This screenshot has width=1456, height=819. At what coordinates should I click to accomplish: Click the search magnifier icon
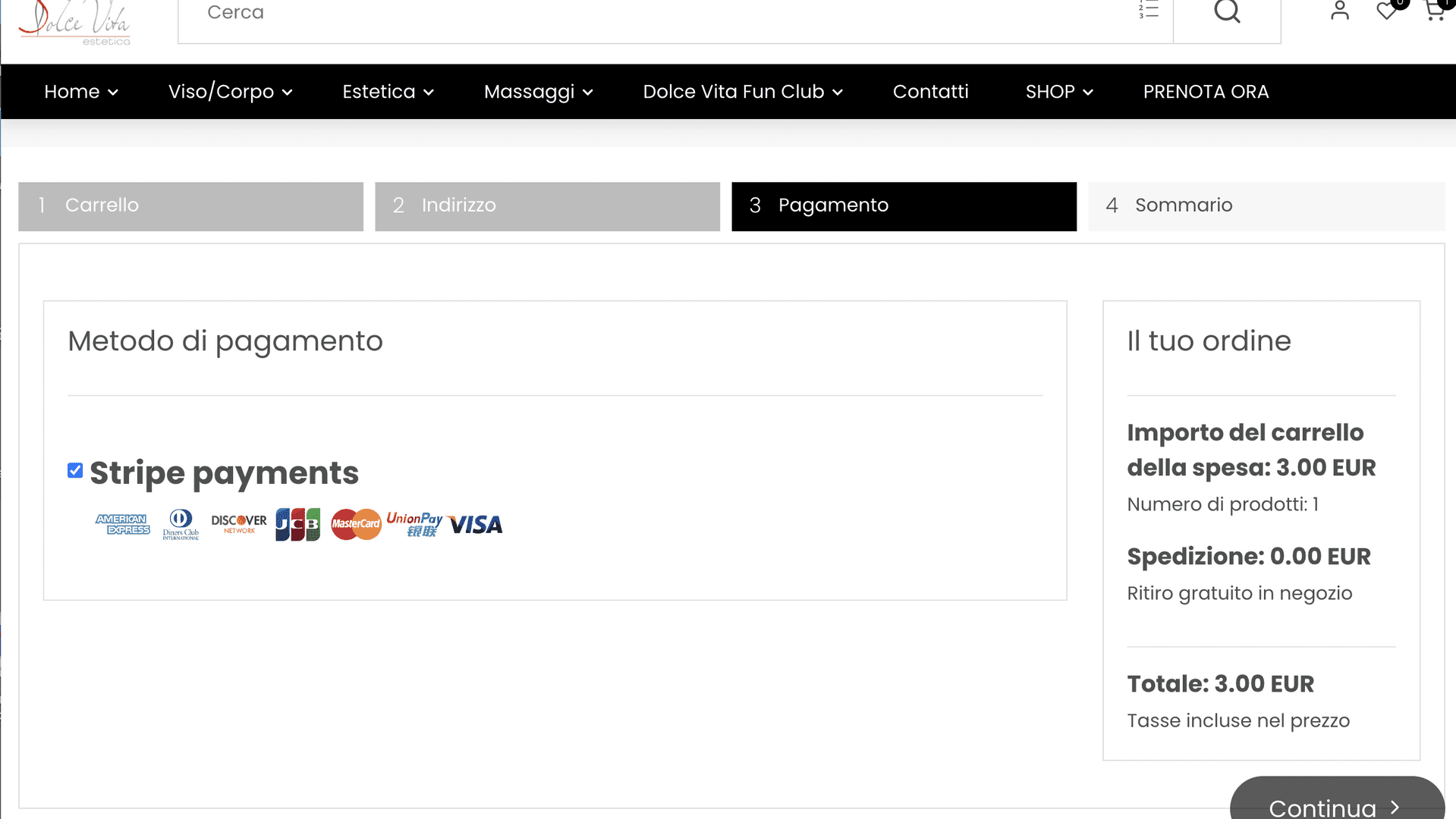coord(1227,11)
